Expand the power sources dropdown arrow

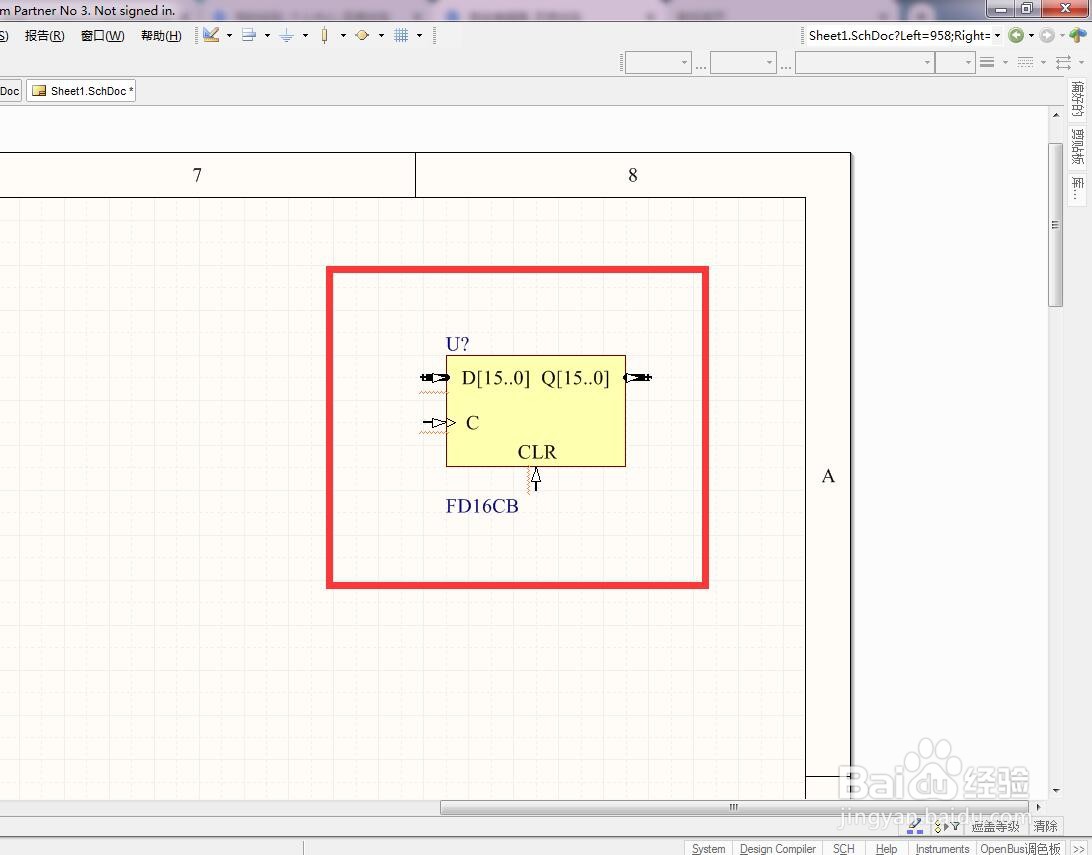(x=305, y=35)
